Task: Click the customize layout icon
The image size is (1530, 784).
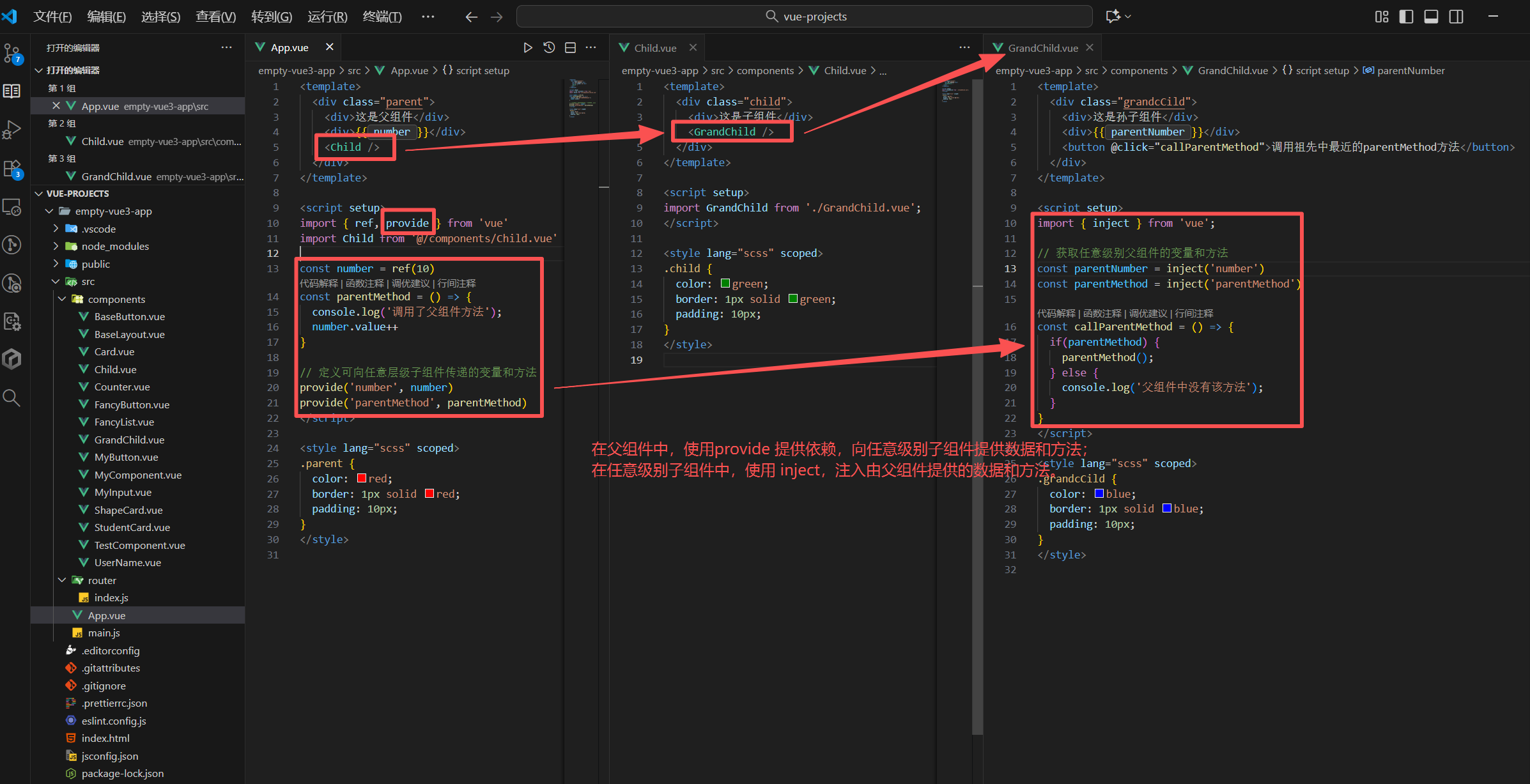Action: pos(1382,17)
